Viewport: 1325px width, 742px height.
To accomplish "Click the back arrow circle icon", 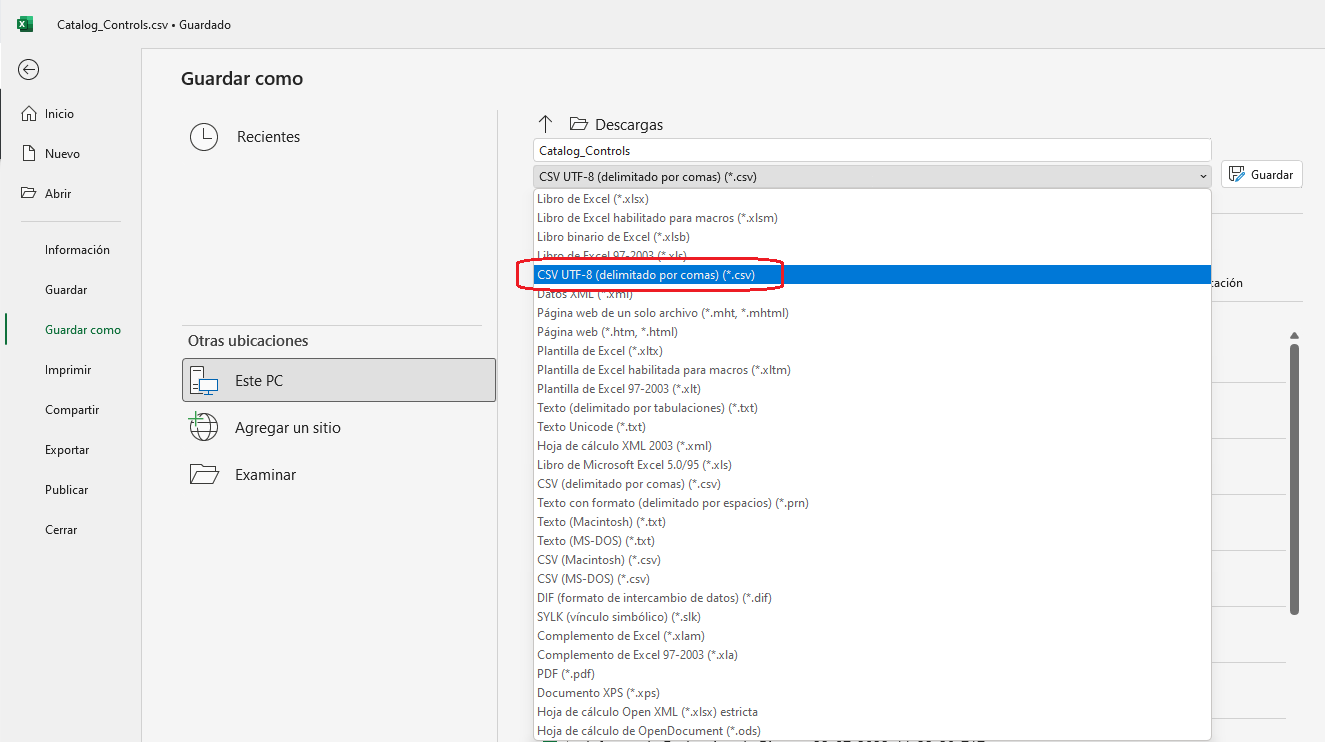I will click(29, 69).
